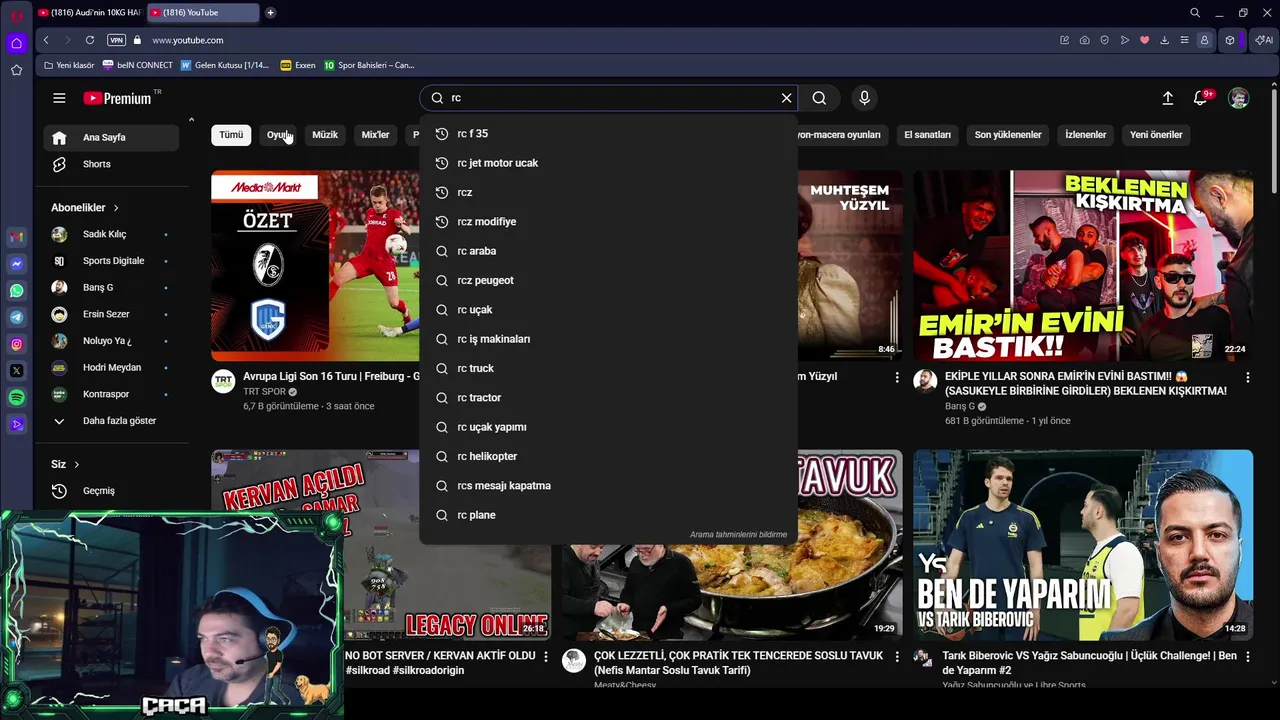Open the purple player icon in Opera sidebar

pos(16,424)
